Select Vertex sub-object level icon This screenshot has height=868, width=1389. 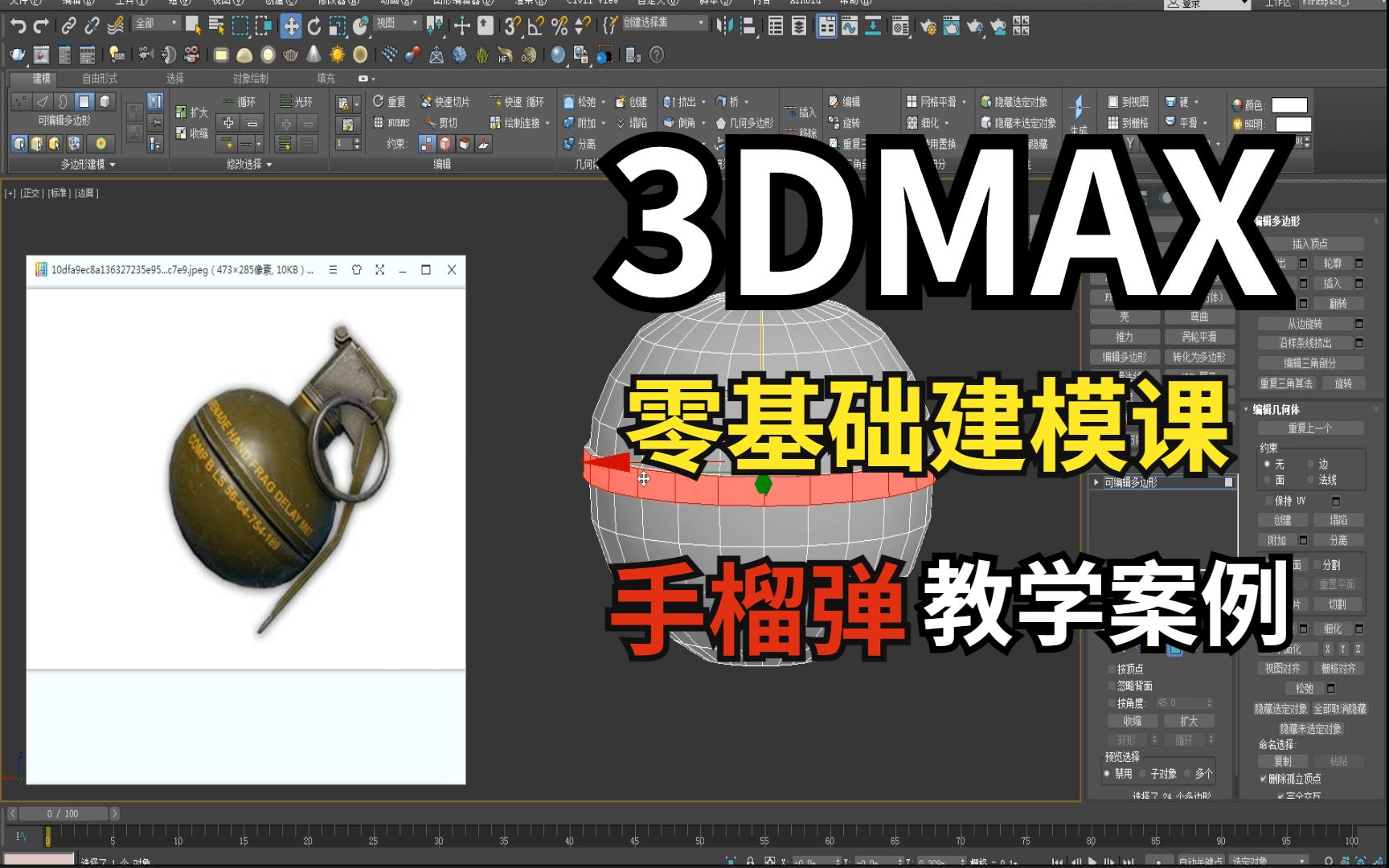point(21,101)
